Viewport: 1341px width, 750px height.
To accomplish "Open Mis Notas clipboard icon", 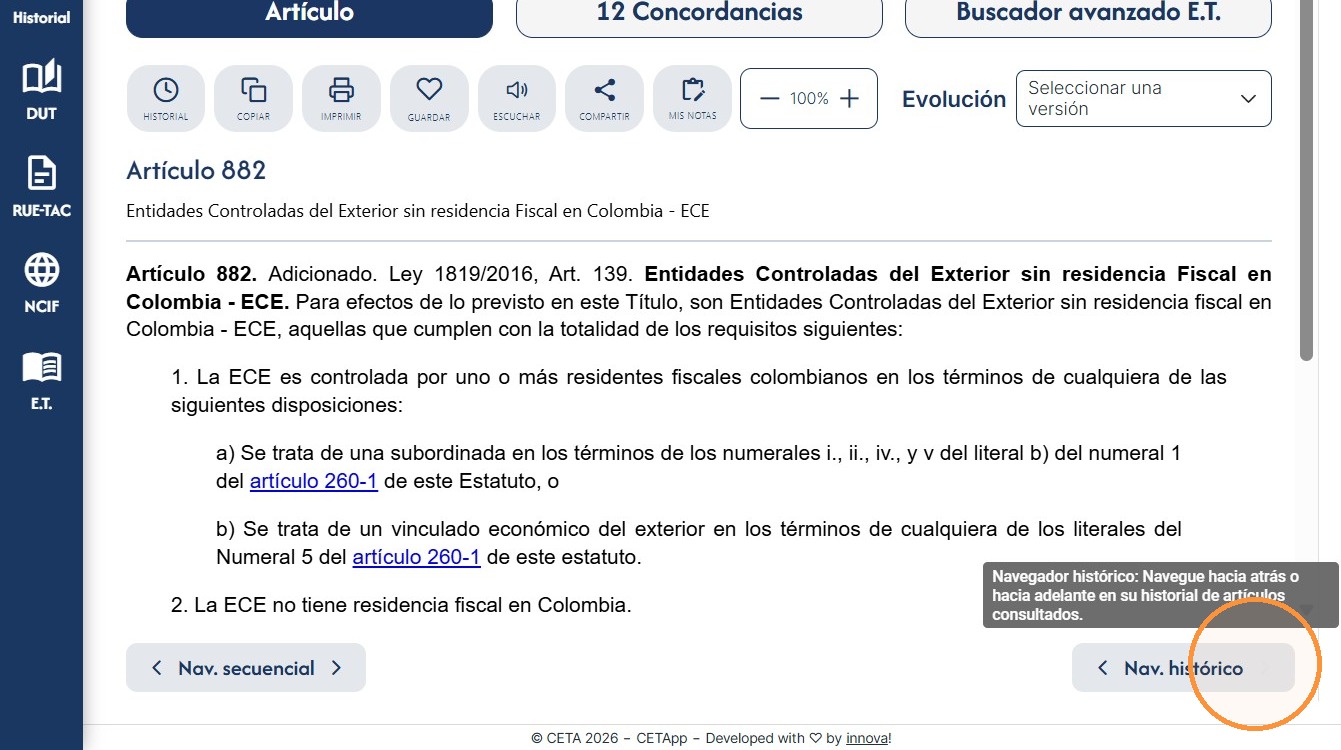I will (x=692, y=98).
